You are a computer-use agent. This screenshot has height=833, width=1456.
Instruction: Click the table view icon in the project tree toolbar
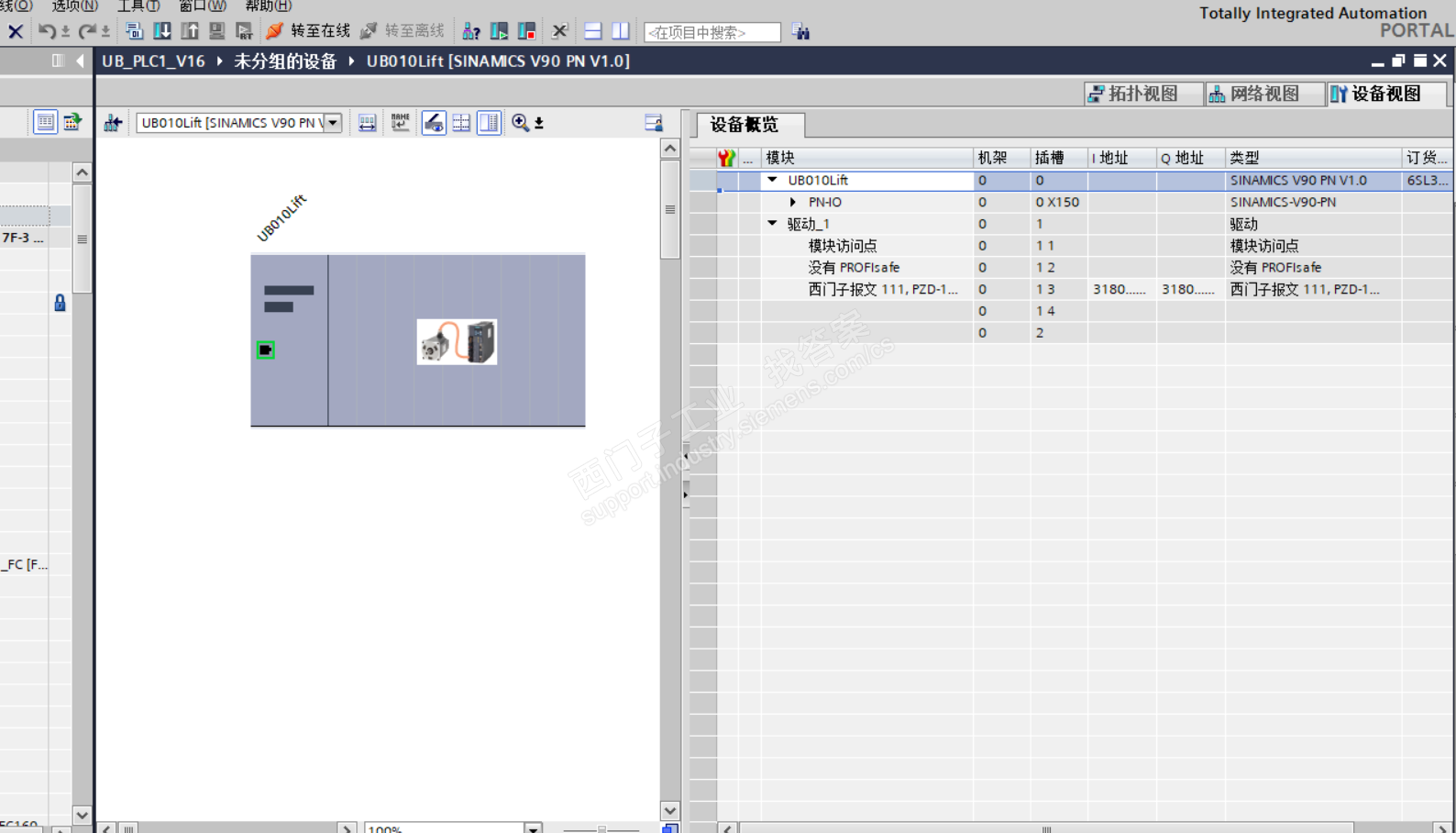pyautogui.click(x=45, y=122)
